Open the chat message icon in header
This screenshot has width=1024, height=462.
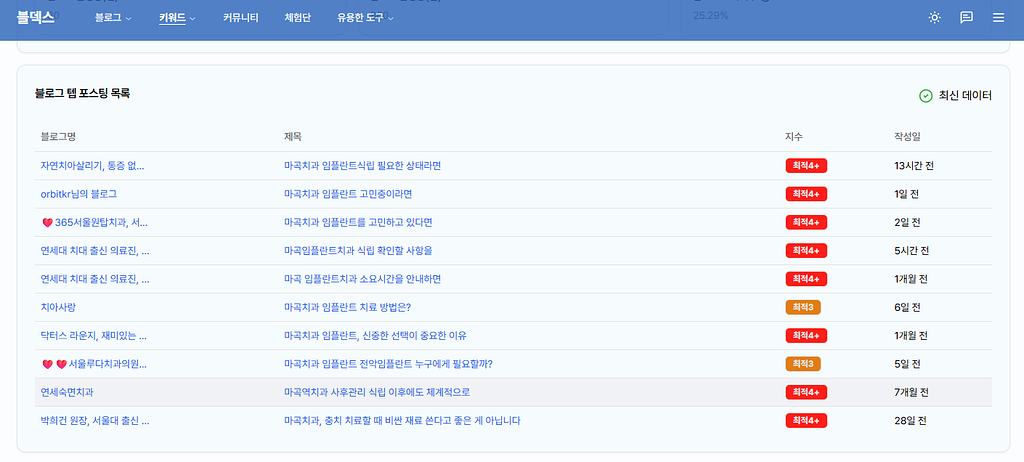[966, 18]
